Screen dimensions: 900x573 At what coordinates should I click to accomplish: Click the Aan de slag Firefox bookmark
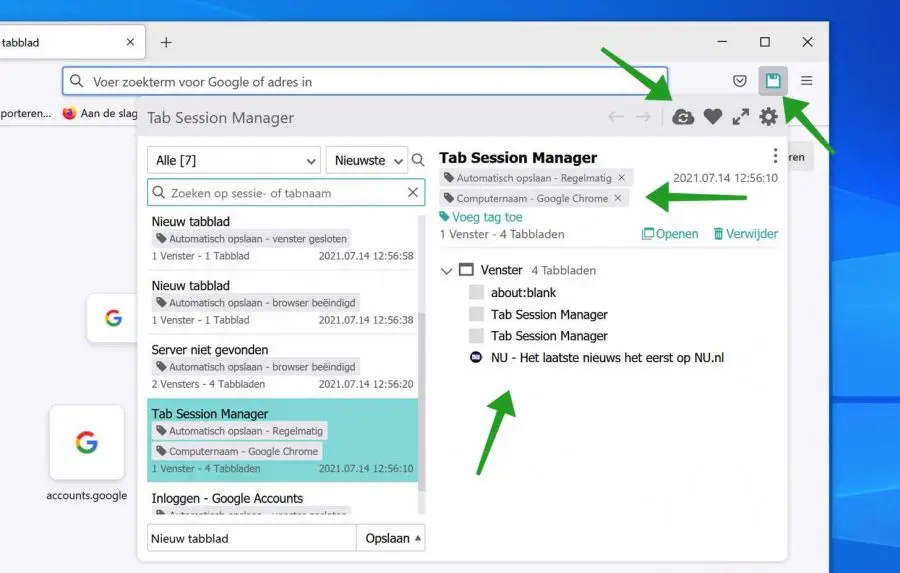click(x=100, y=113)
